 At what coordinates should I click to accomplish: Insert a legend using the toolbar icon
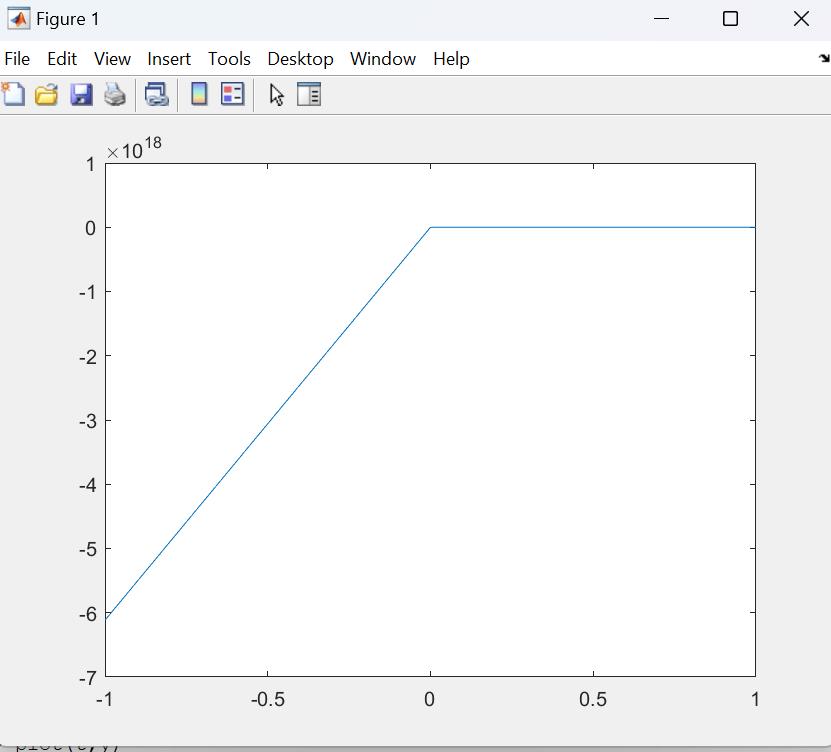(232, 95)
